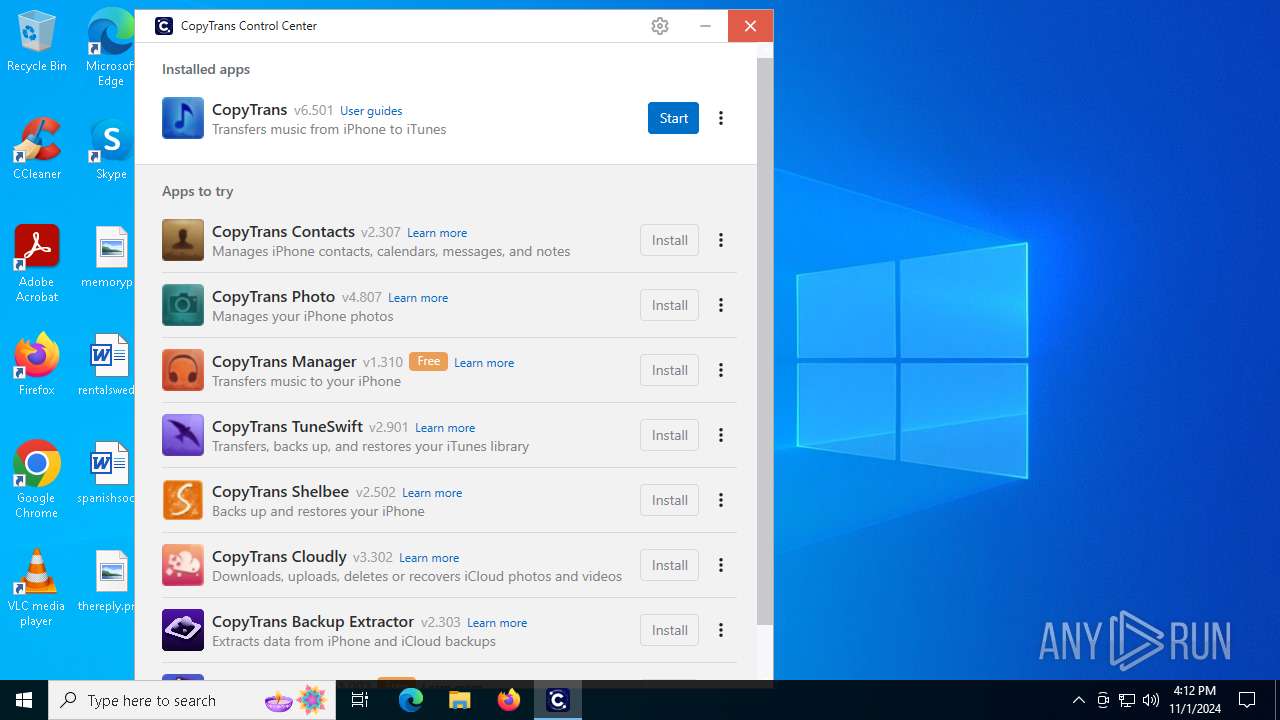Select the Skype desktop shortcut
The image size is (1280, 720).
point(111,149)
